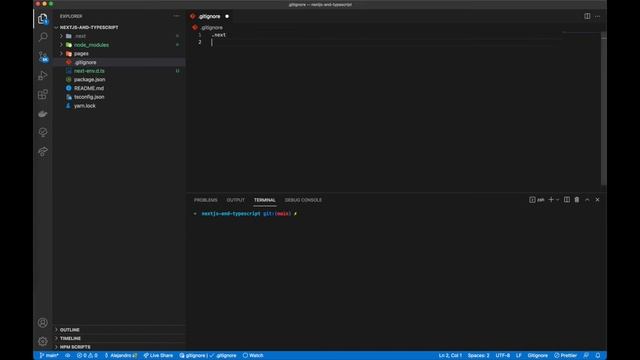Open the Source Control view icon

(43, 56)
